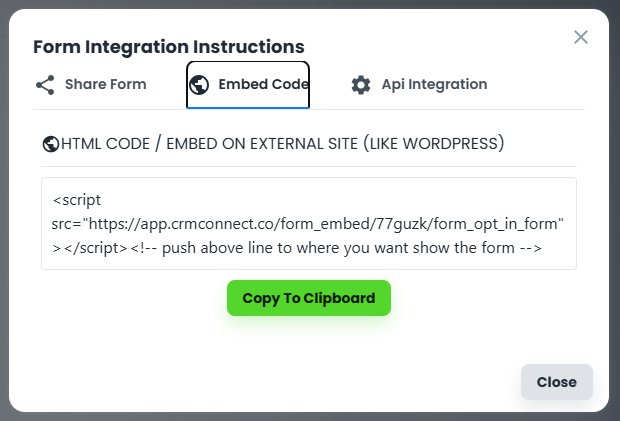The height and width of the screenshot is (421, 620).
Task: Click the globe icon in the Embed Code tab
Action: pyautogui.click(x=199, y=85)
